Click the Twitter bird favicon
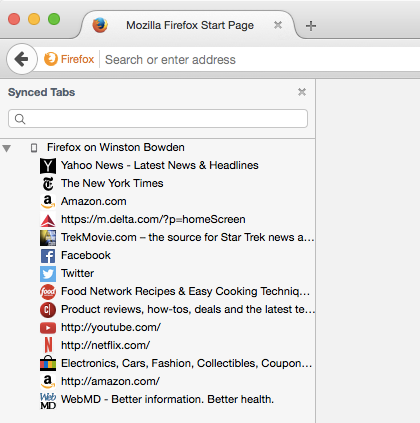The height and width of the screenshot is (423, 420). point(48,274)
